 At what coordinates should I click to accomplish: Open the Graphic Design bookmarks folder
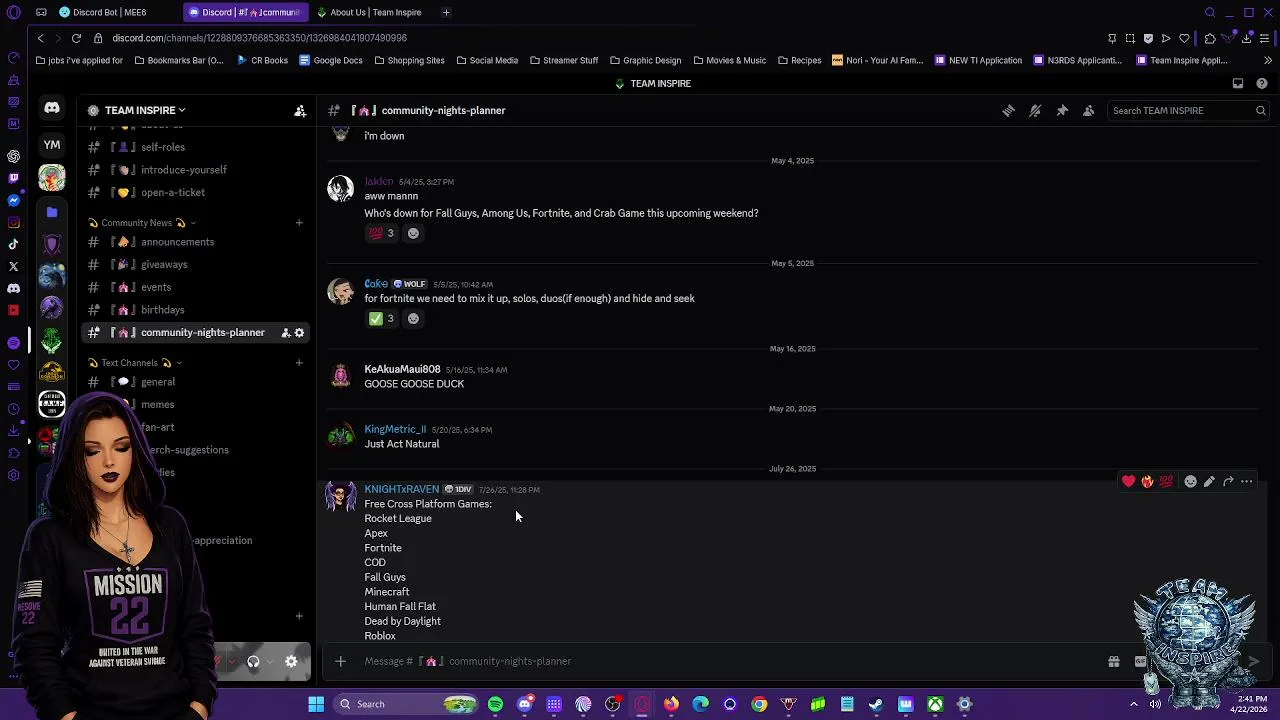tap(645, 60)
